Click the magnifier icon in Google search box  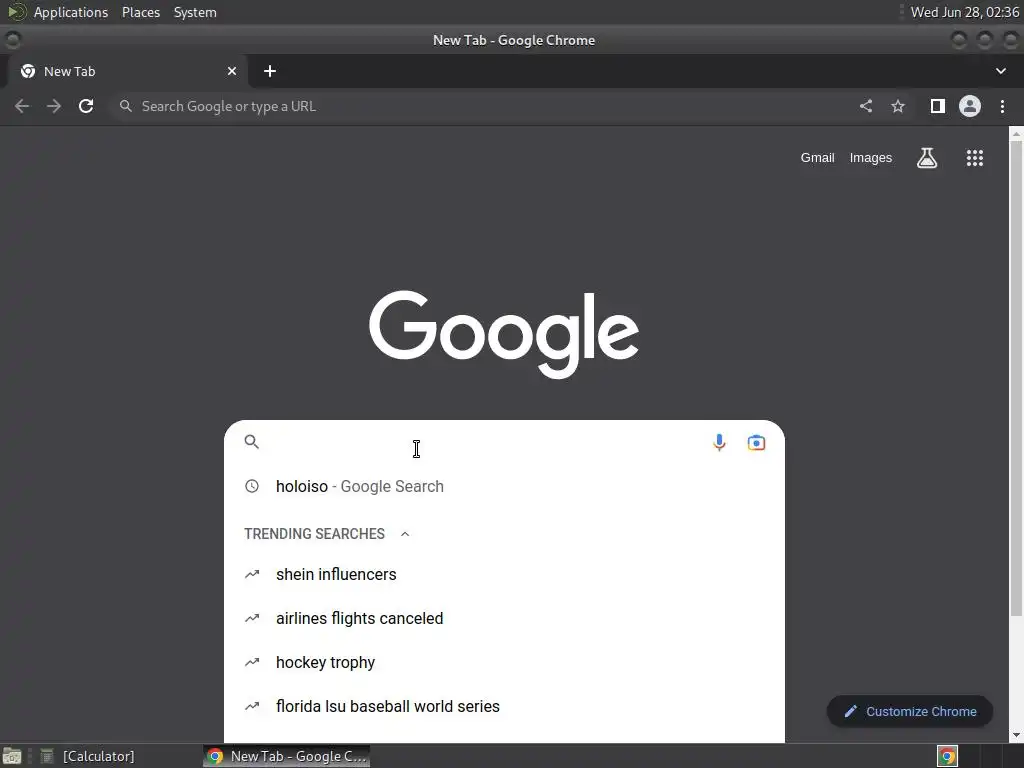(251, 441)
